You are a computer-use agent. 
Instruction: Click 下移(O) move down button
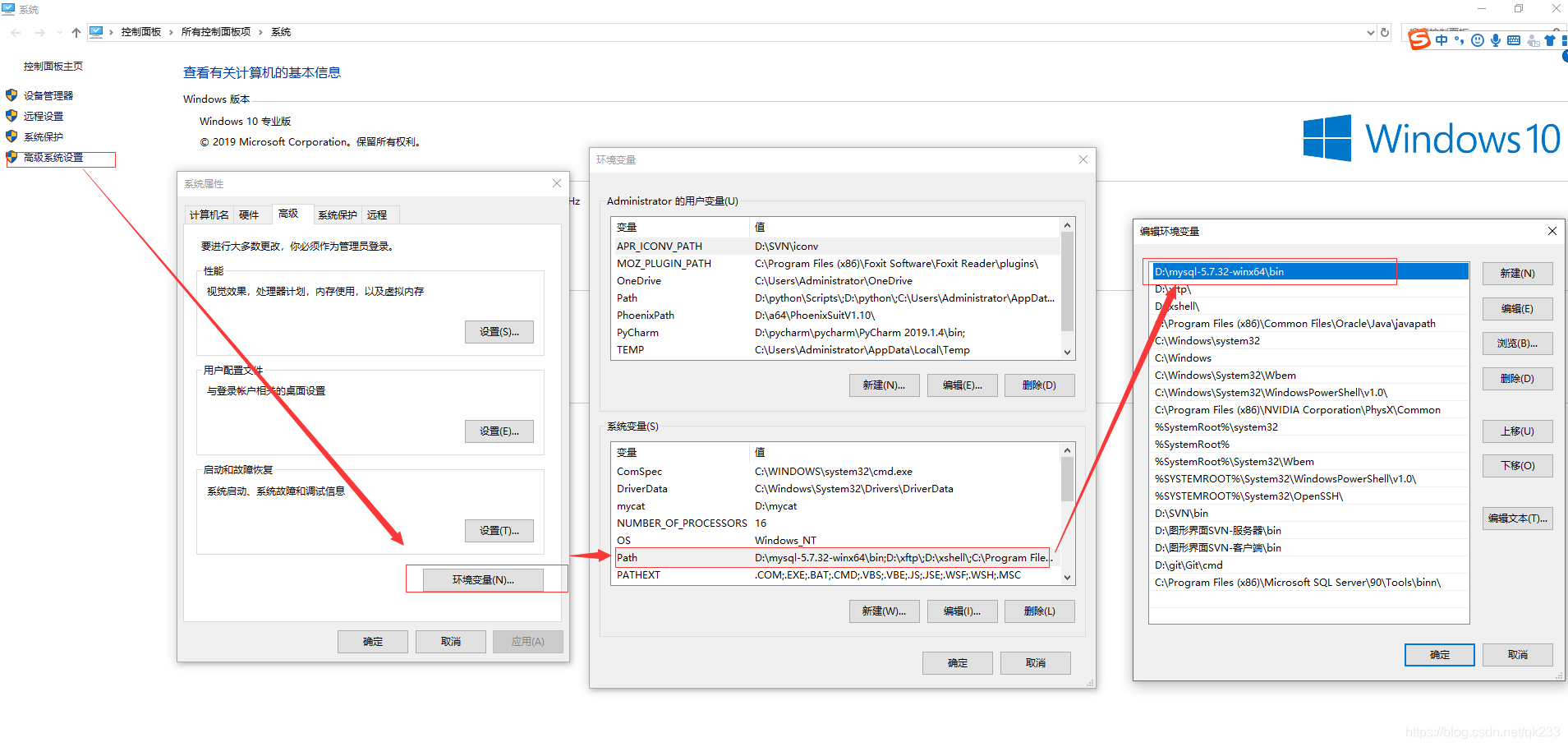(1517, 466)
